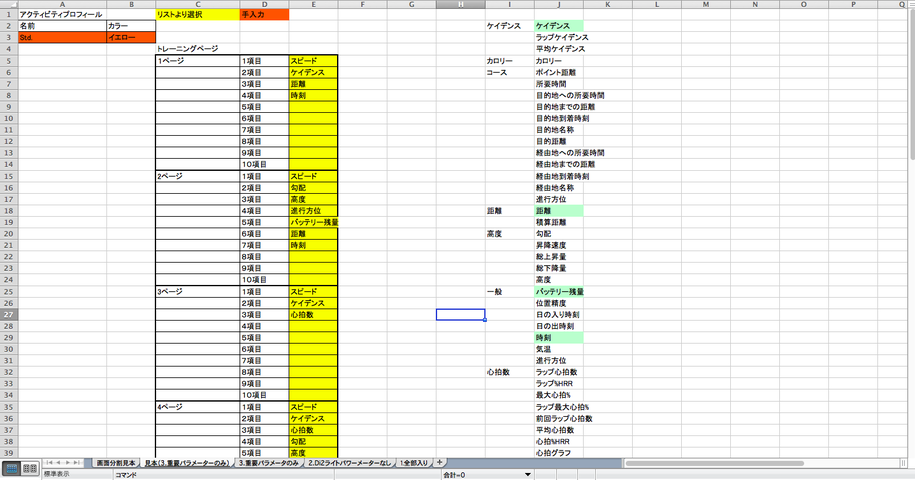The width and height of the screenshot is (915, 480).
Task: Click the horizontal scrollbar thumb
Action: pos(714,463)
